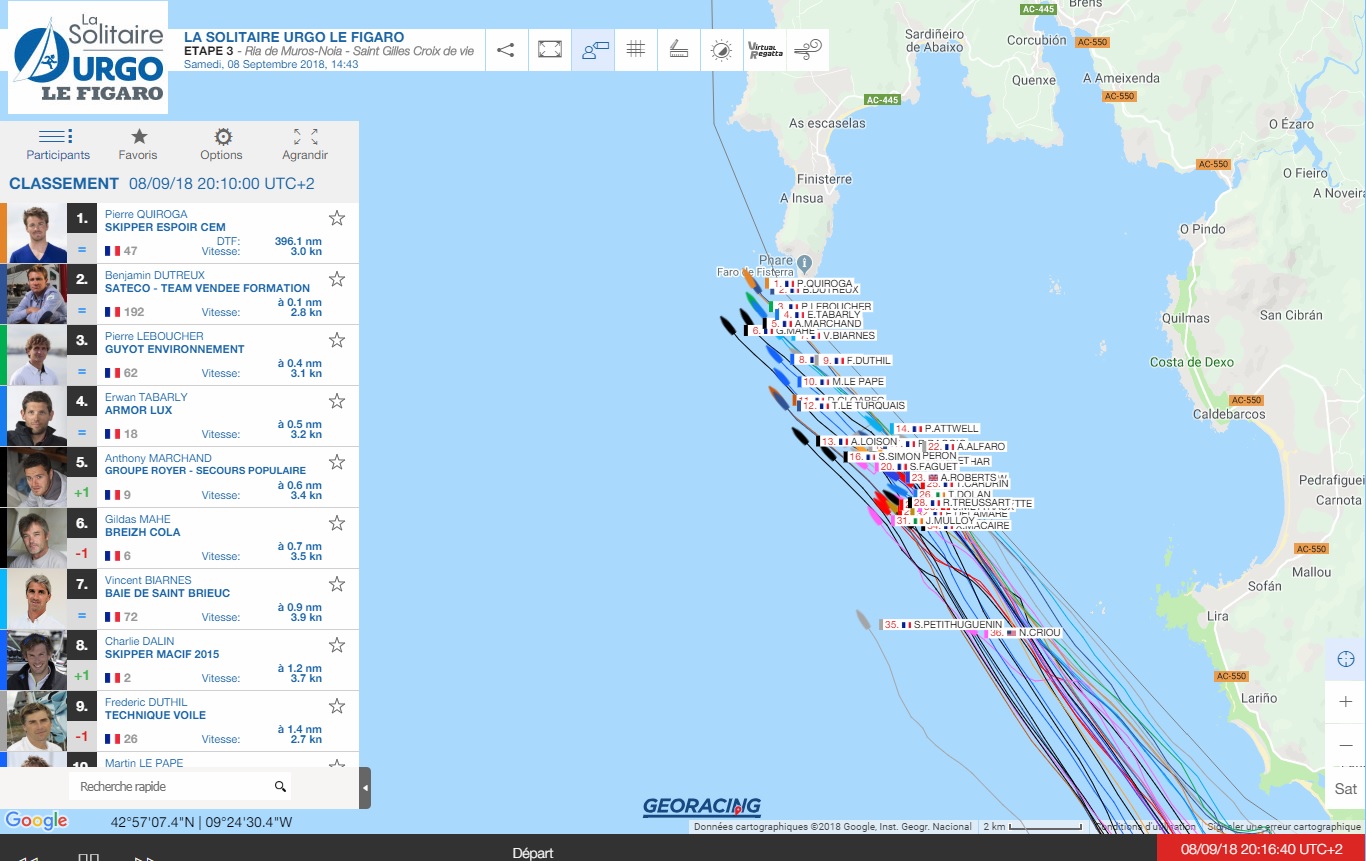Show the wind layer icon
Screen dimensions: 1366x861
808,50
